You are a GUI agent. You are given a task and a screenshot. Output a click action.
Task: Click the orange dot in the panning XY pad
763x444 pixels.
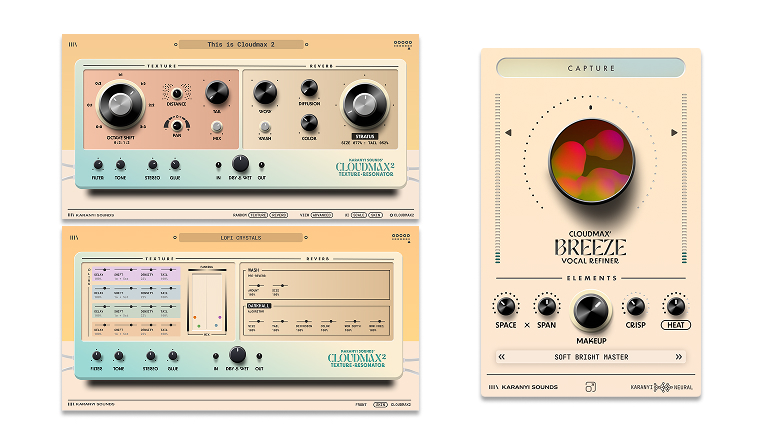(195, 317)
